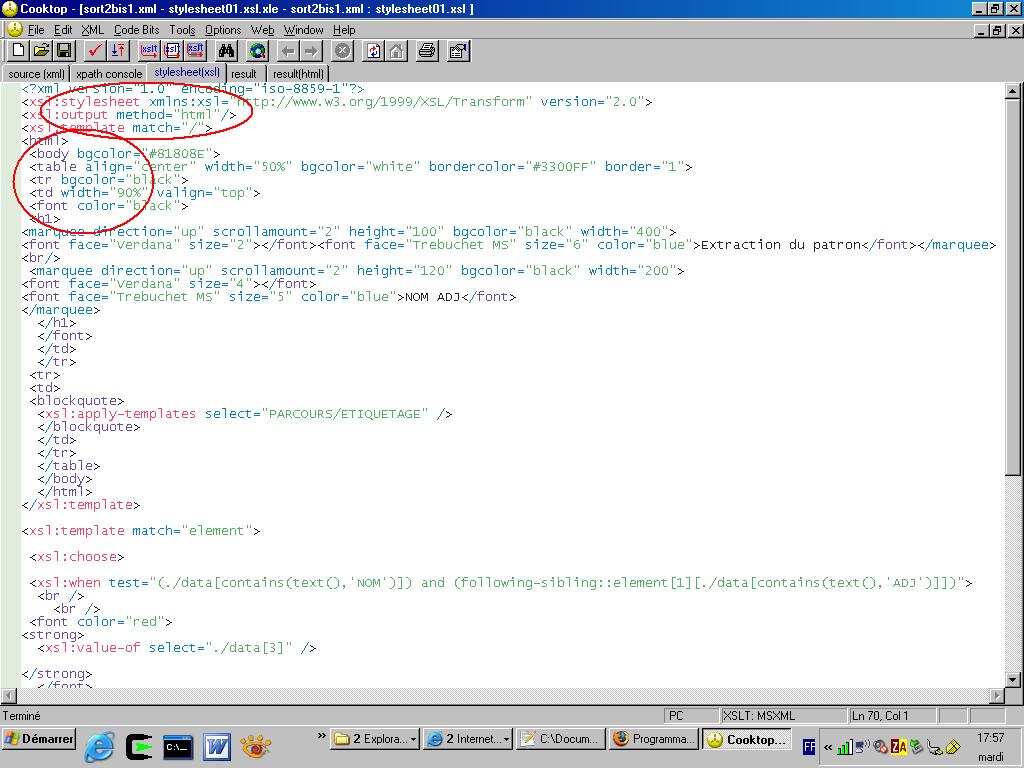Switch to the result tab

(244, 74)
